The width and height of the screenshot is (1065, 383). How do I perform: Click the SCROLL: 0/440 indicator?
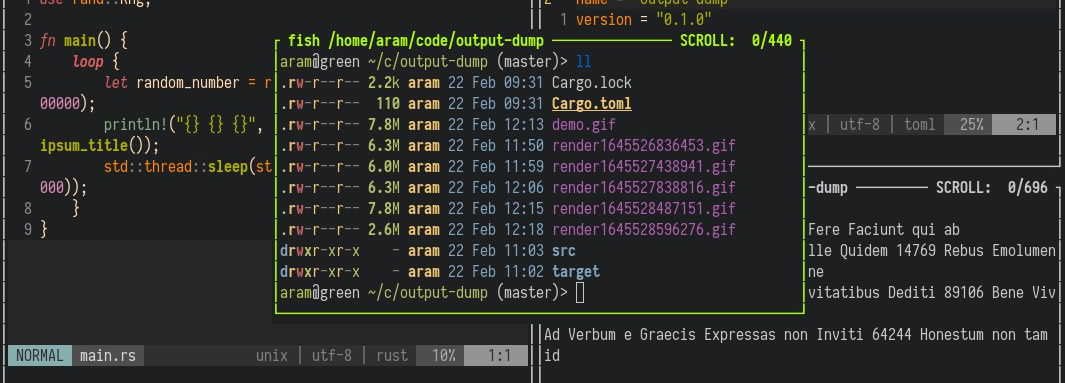736,41
